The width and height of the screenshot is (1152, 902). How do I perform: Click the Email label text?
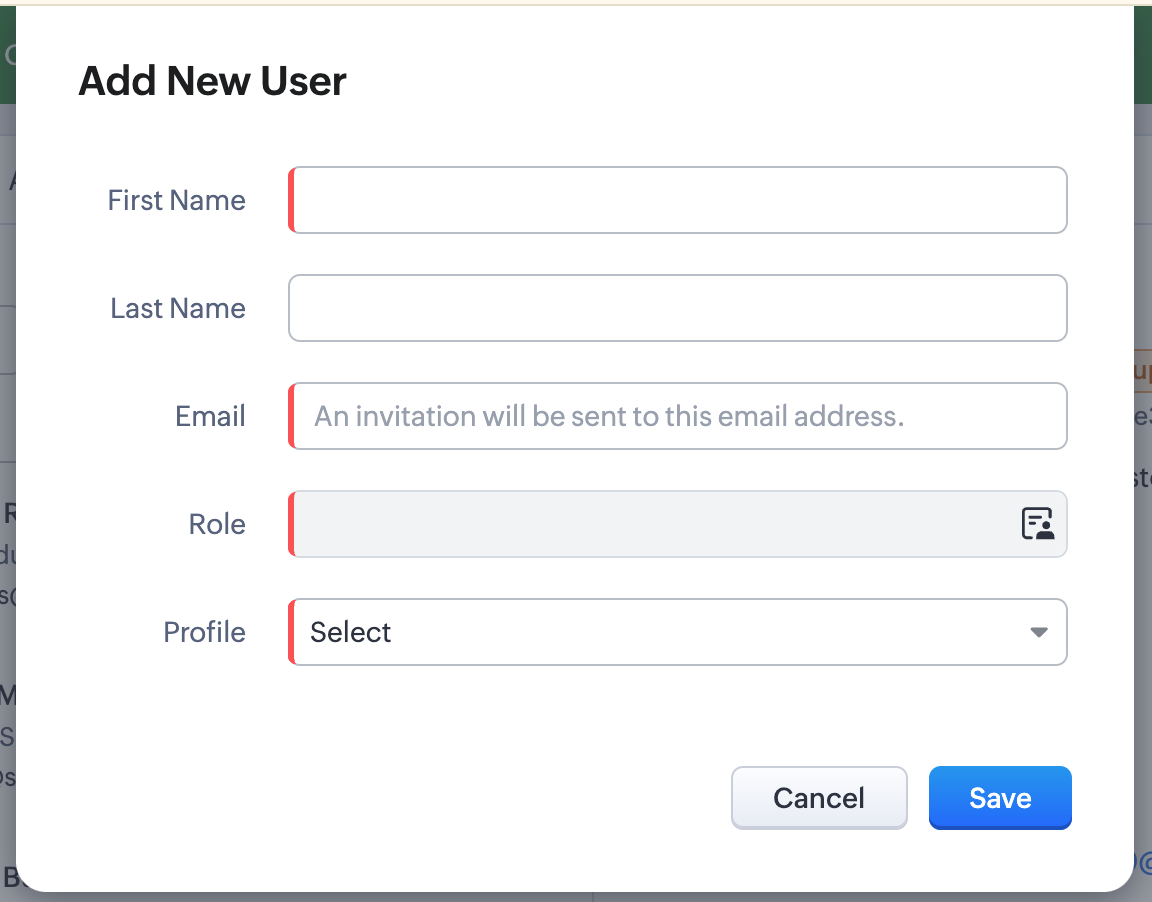point(210,416)
